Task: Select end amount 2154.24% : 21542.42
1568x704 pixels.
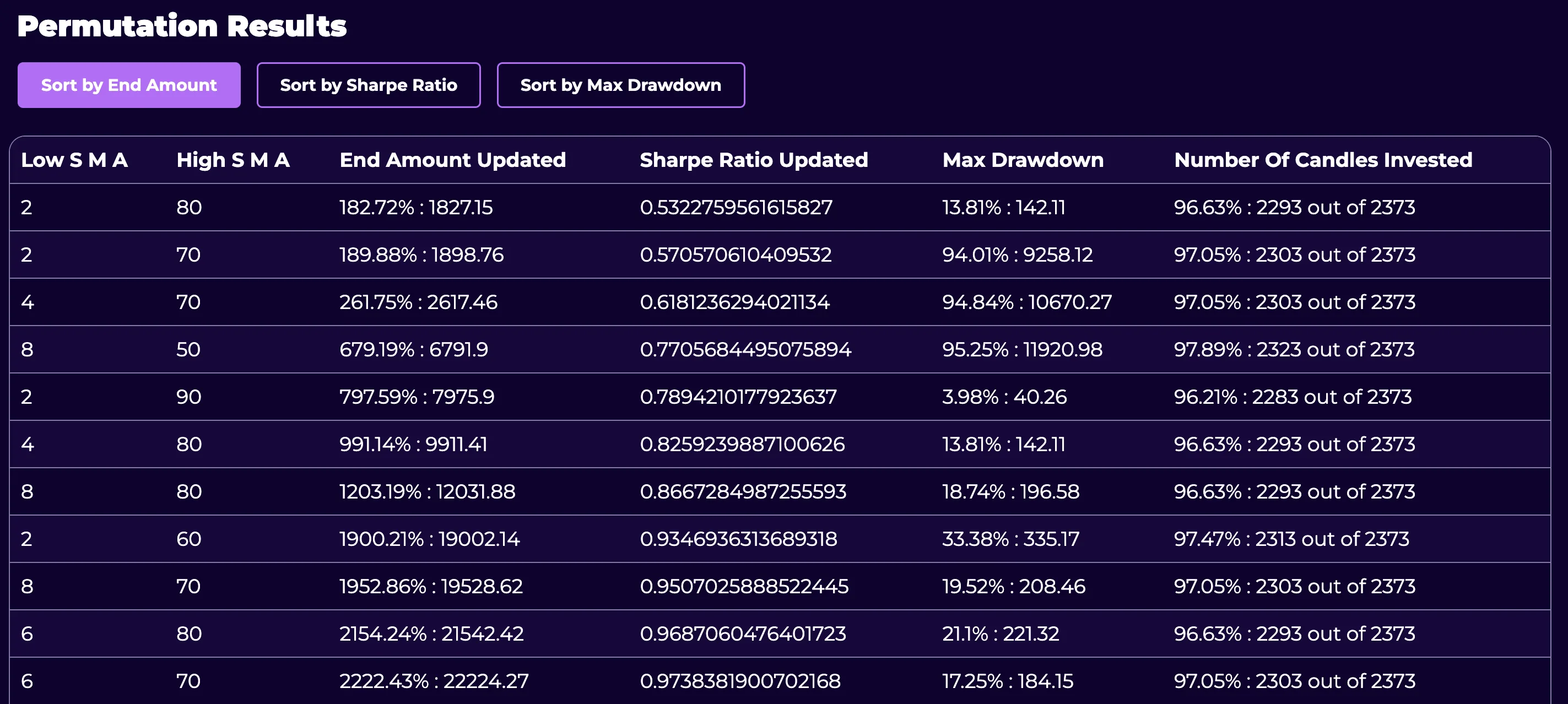Action: (431, 635)
